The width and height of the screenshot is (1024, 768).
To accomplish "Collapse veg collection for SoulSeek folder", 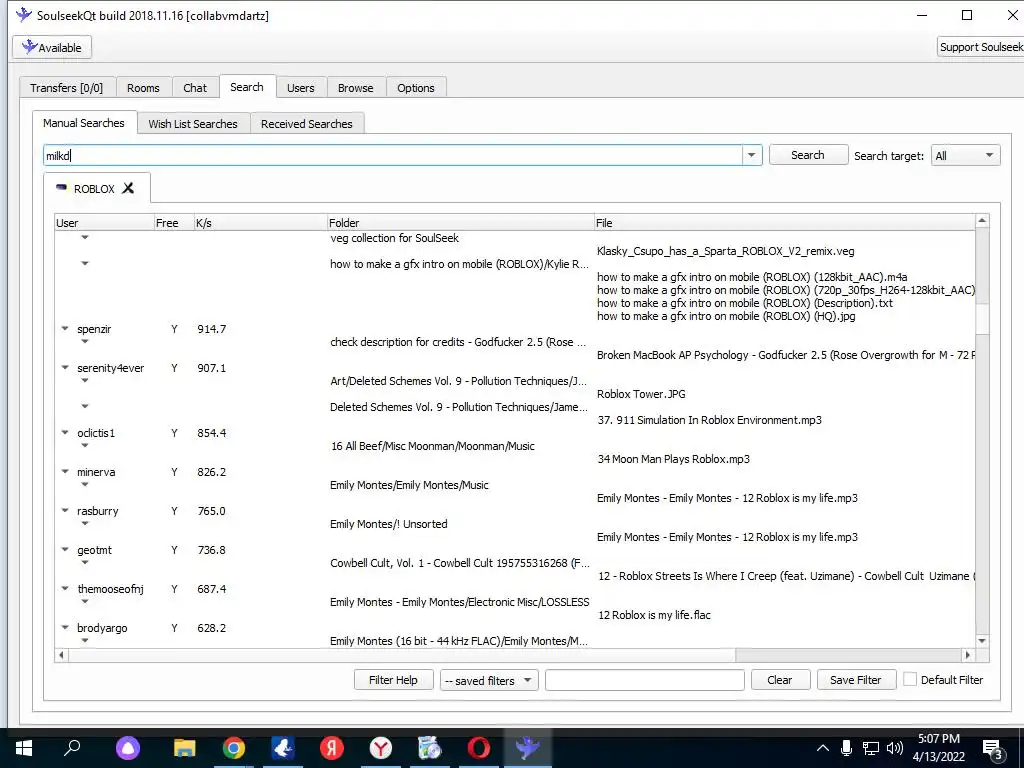I will coord(85,238).
